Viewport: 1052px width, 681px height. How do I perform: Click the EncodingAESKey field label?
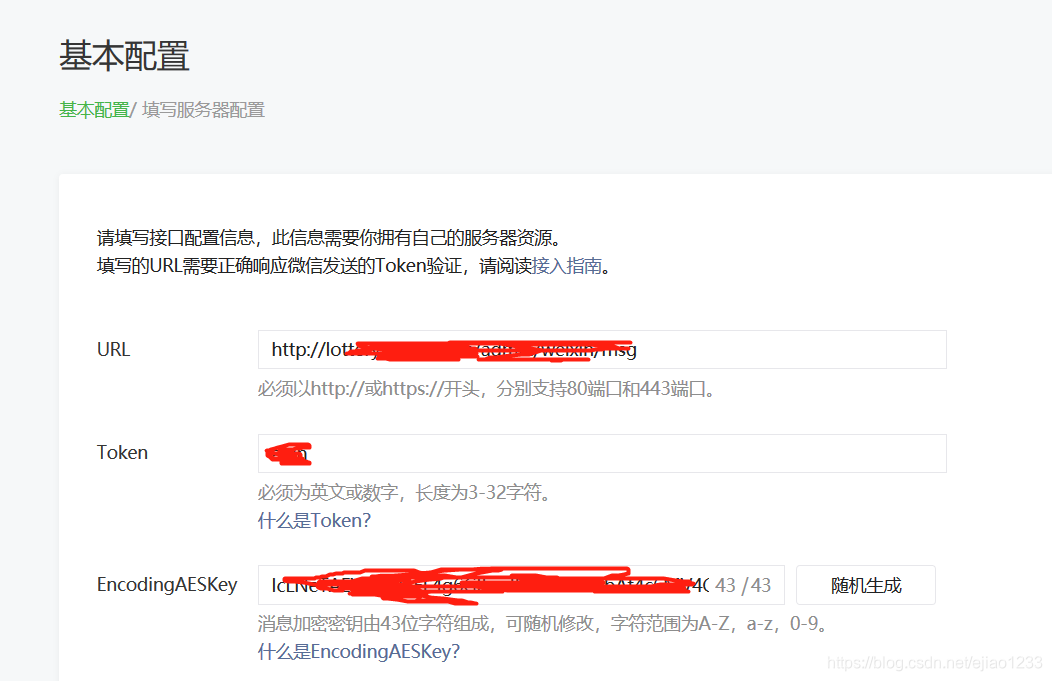tap(167, 584)
